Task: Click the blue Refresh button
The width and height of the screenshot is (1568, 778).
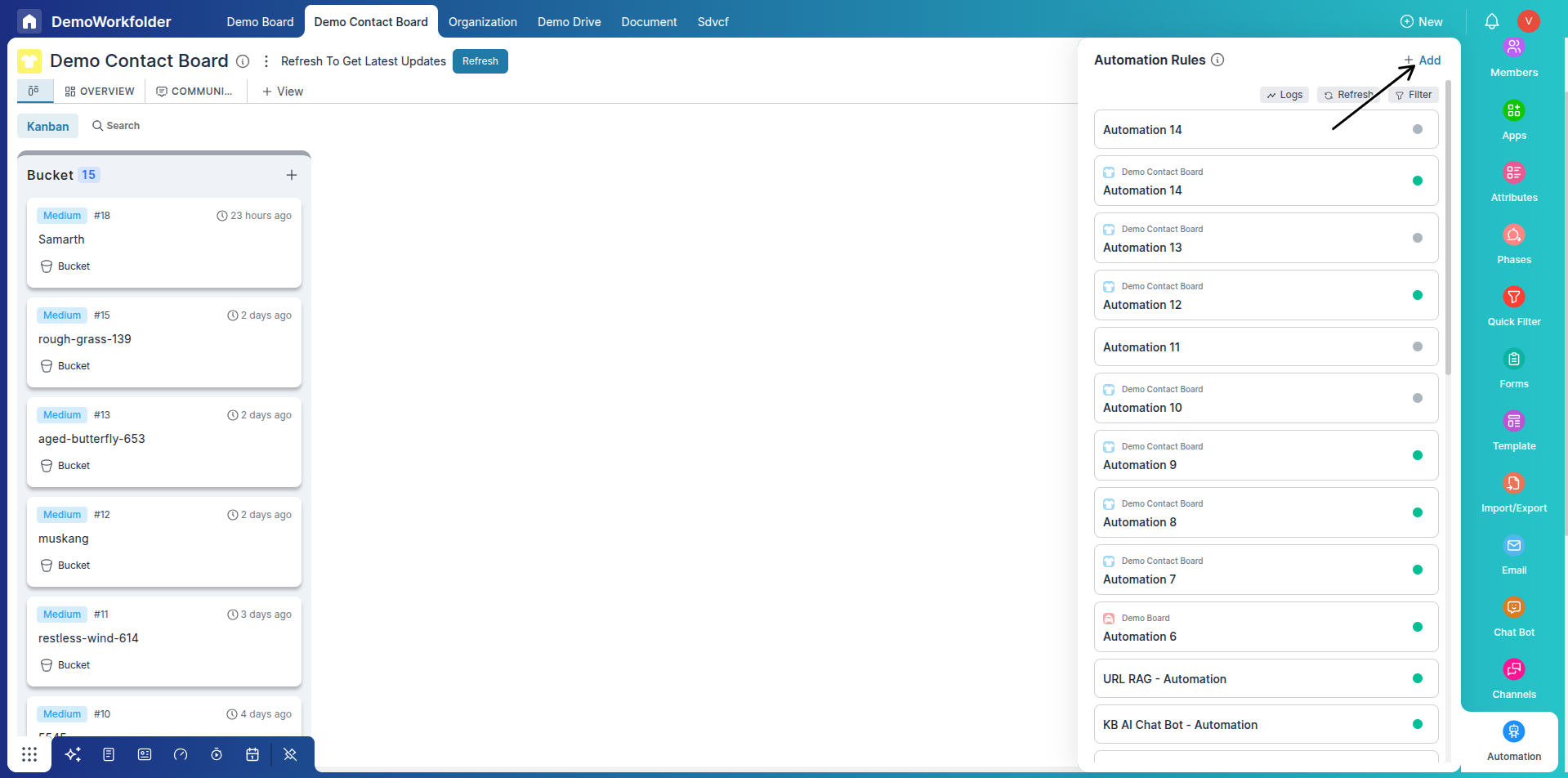Action: click(x=480, y=61)
